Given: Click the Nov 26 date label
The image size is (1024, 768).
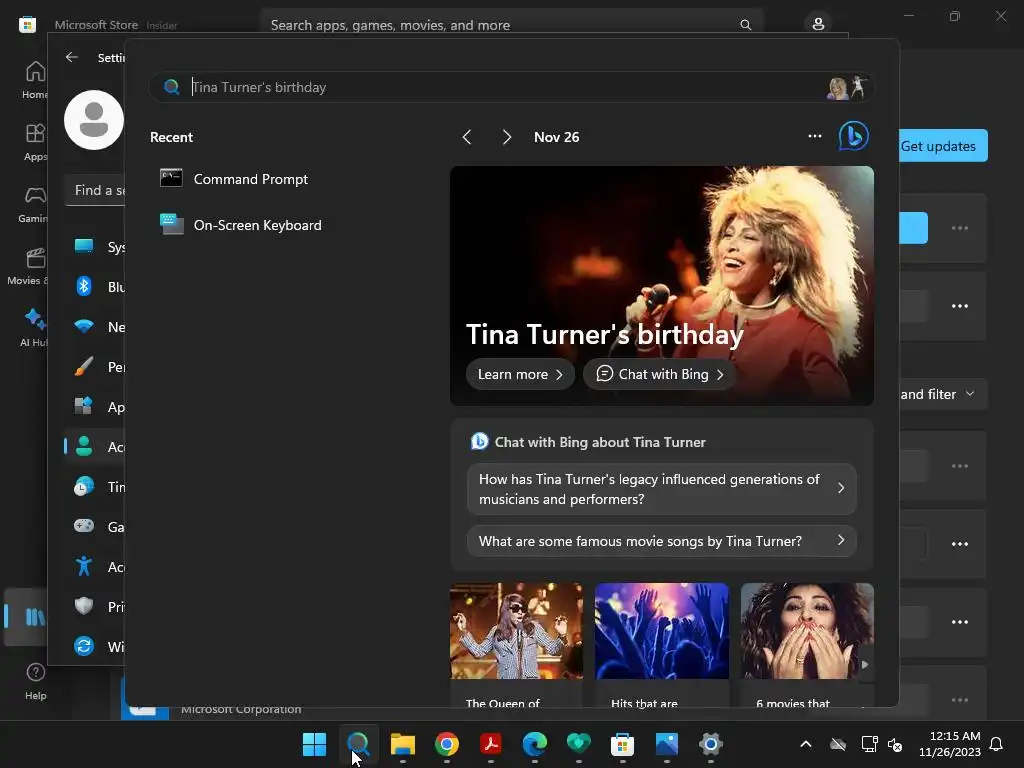Looking at the screenshot, I should click(x=556, y=137).
